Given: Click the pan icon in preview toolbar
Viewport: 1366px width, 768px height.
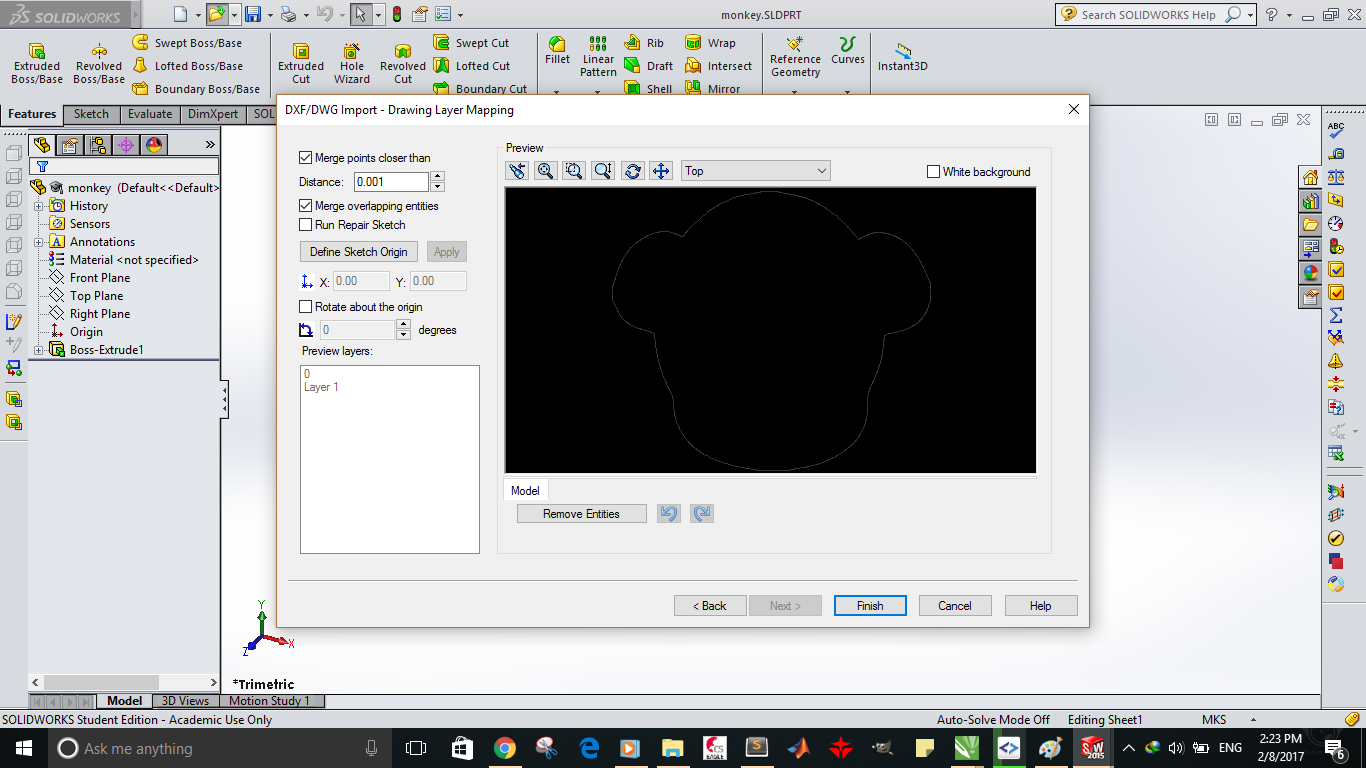Looking at the screenshot, I should (x=661, y=171).
